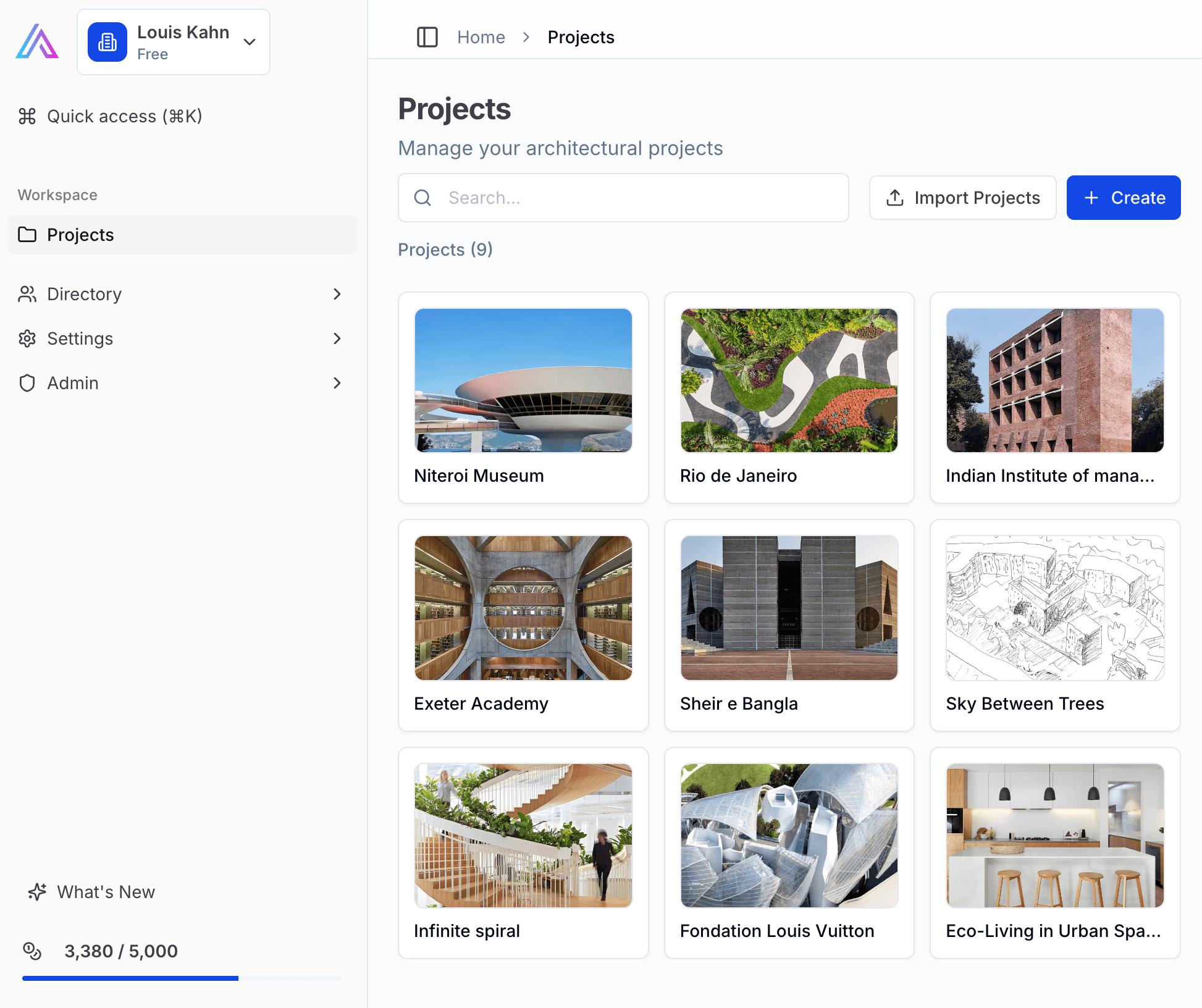Screen dimensions: 1202x1008
Task: Click the credits coin icon
Action: (32, 951)
